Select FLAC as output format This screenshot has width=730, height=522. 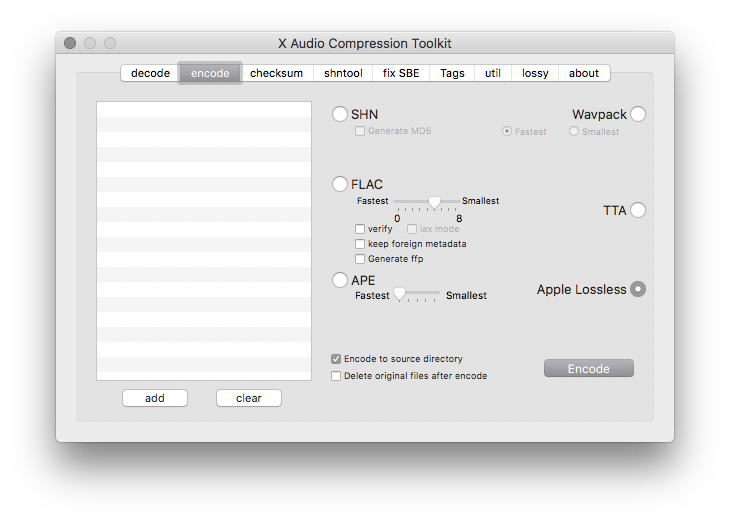(x=340, y=184)
